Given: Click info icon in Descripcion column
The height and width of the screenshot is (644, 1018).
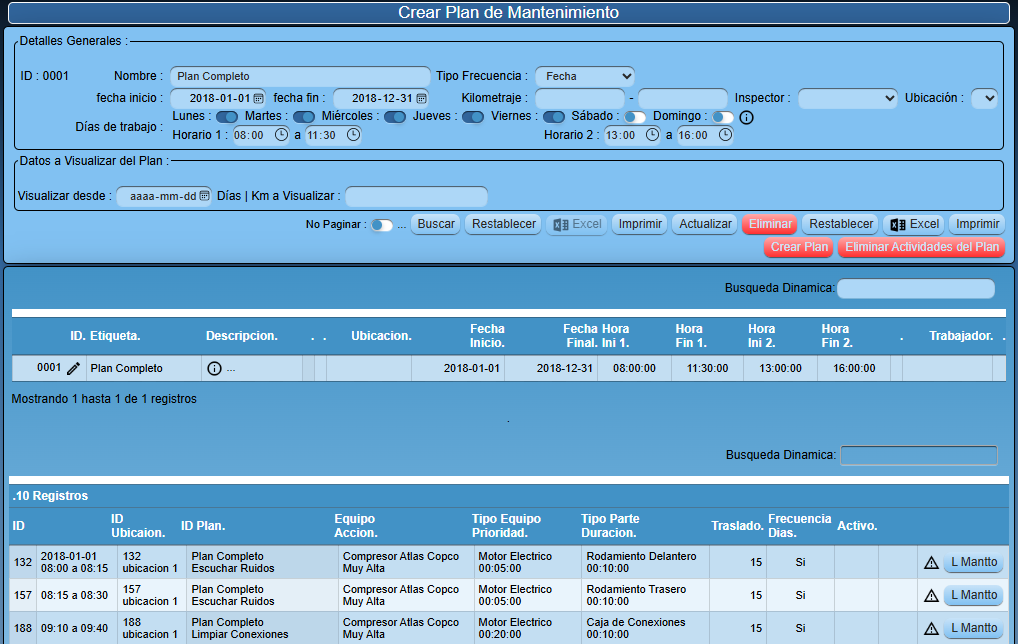Looking at the screenshot, I should [214, 369].
